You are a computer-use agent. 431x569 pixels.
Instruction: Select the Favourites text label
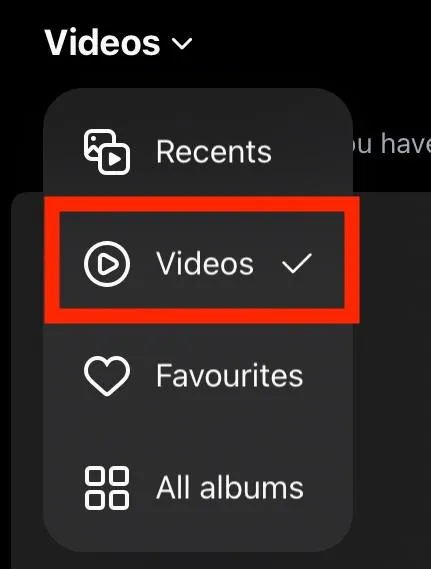(x=230, y=376)
